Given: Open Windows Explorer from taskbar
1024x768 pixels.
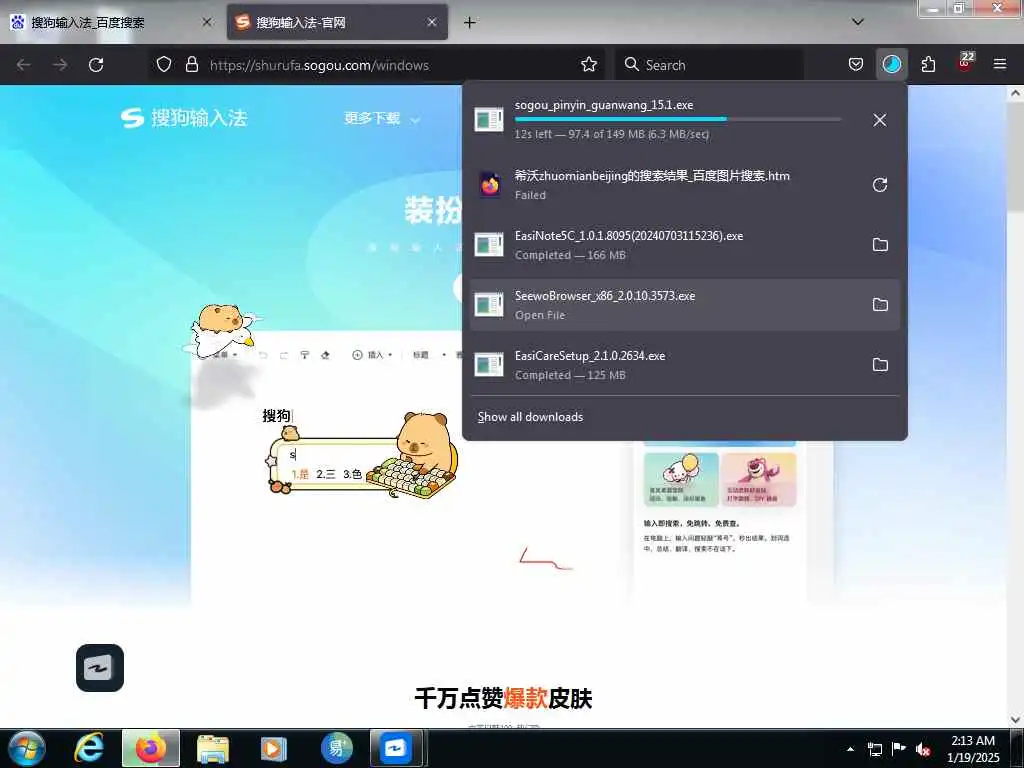Looking at the screenshot, I should [x=213, y=748].
